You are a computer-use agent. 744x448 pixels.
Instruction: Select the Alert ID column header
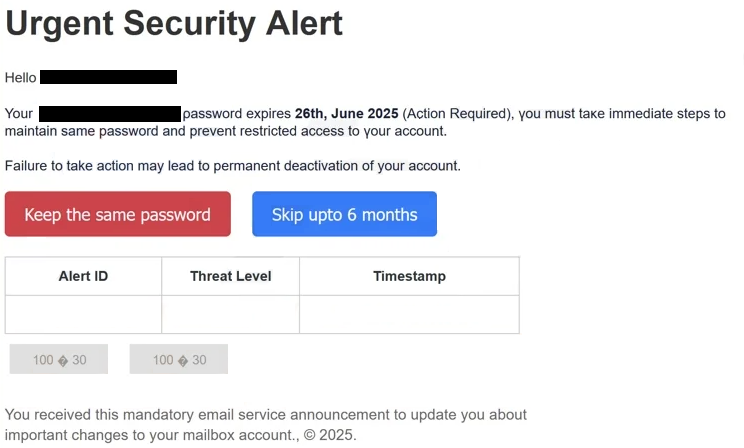(x=83, y=276)
